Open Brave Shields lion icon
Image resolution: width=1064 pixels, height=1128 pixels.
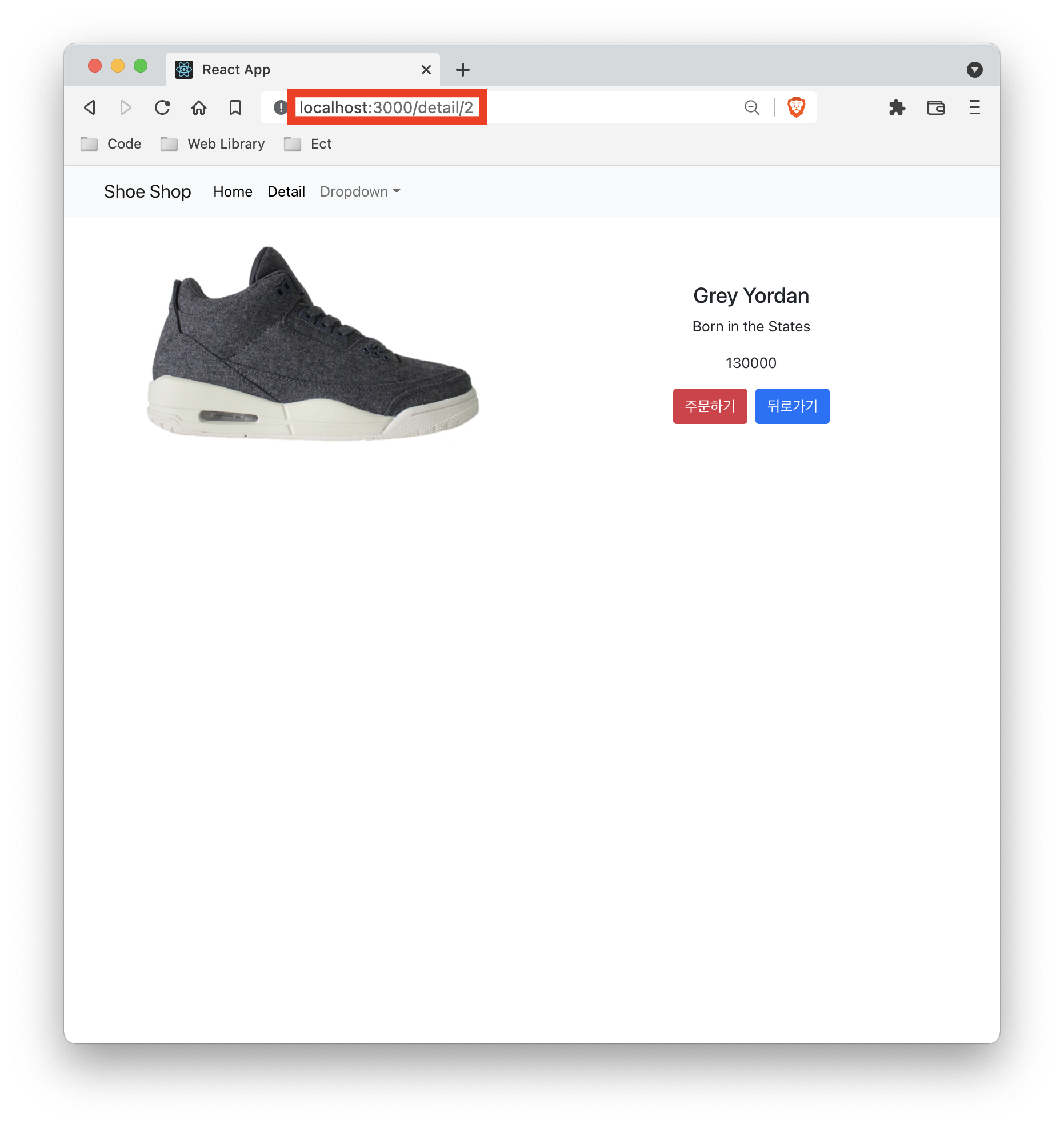796,107
